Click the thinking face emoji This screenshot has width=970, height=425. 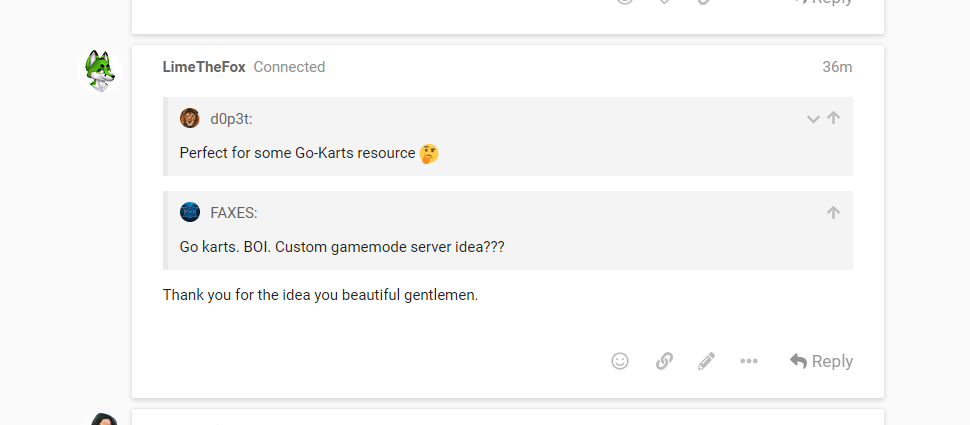429,154
